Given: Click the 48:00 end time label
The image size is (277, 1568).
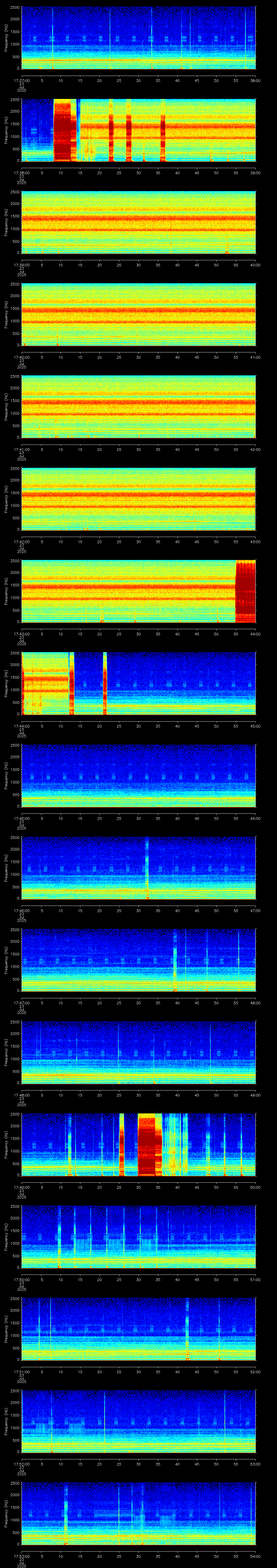Looking at the screenshot, I should coord(255,1003).
